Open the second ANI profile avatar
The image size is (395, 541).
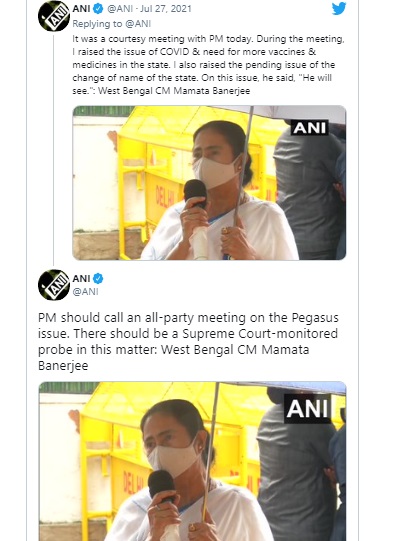(x=54, y=285)
